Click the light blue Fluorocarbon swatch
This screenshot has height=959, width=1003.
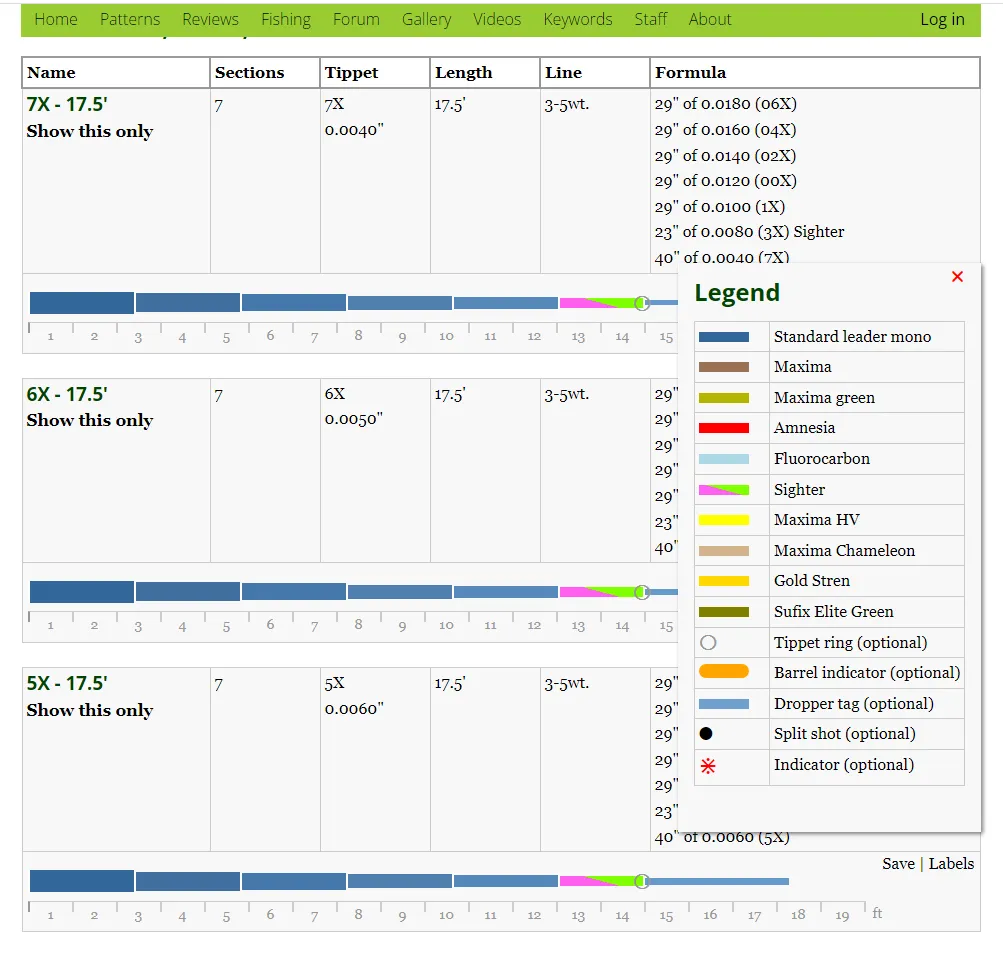coord(723,459)
